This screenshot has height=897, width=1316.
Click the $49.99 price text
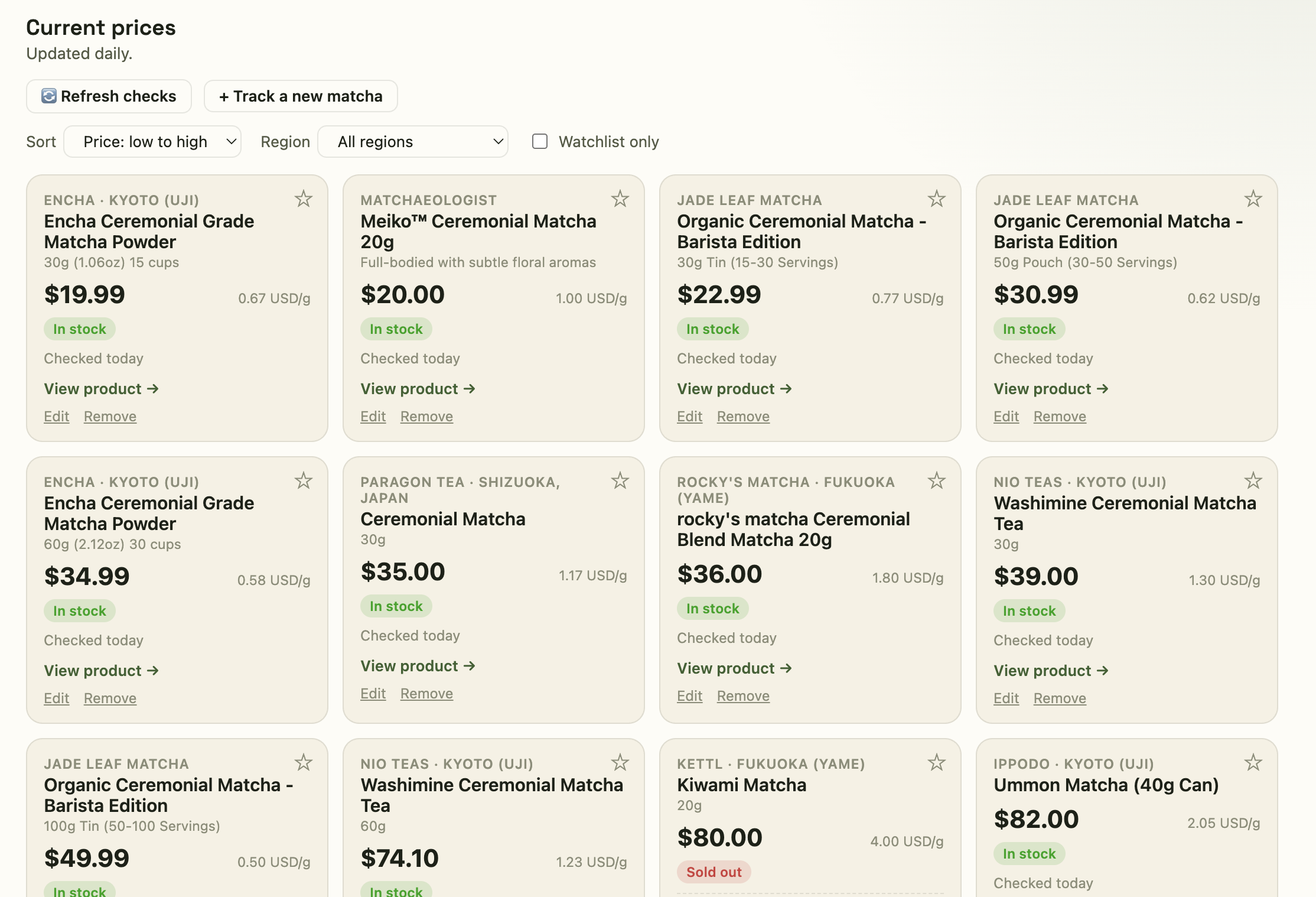click(x=87, y=858)
